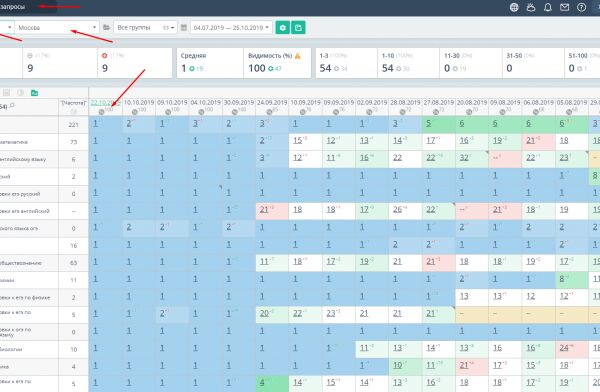The image size is (600, 392).
Task: Open the 04.07.2019 — 25.10.2019 date range
Action: tap(231, 28)
